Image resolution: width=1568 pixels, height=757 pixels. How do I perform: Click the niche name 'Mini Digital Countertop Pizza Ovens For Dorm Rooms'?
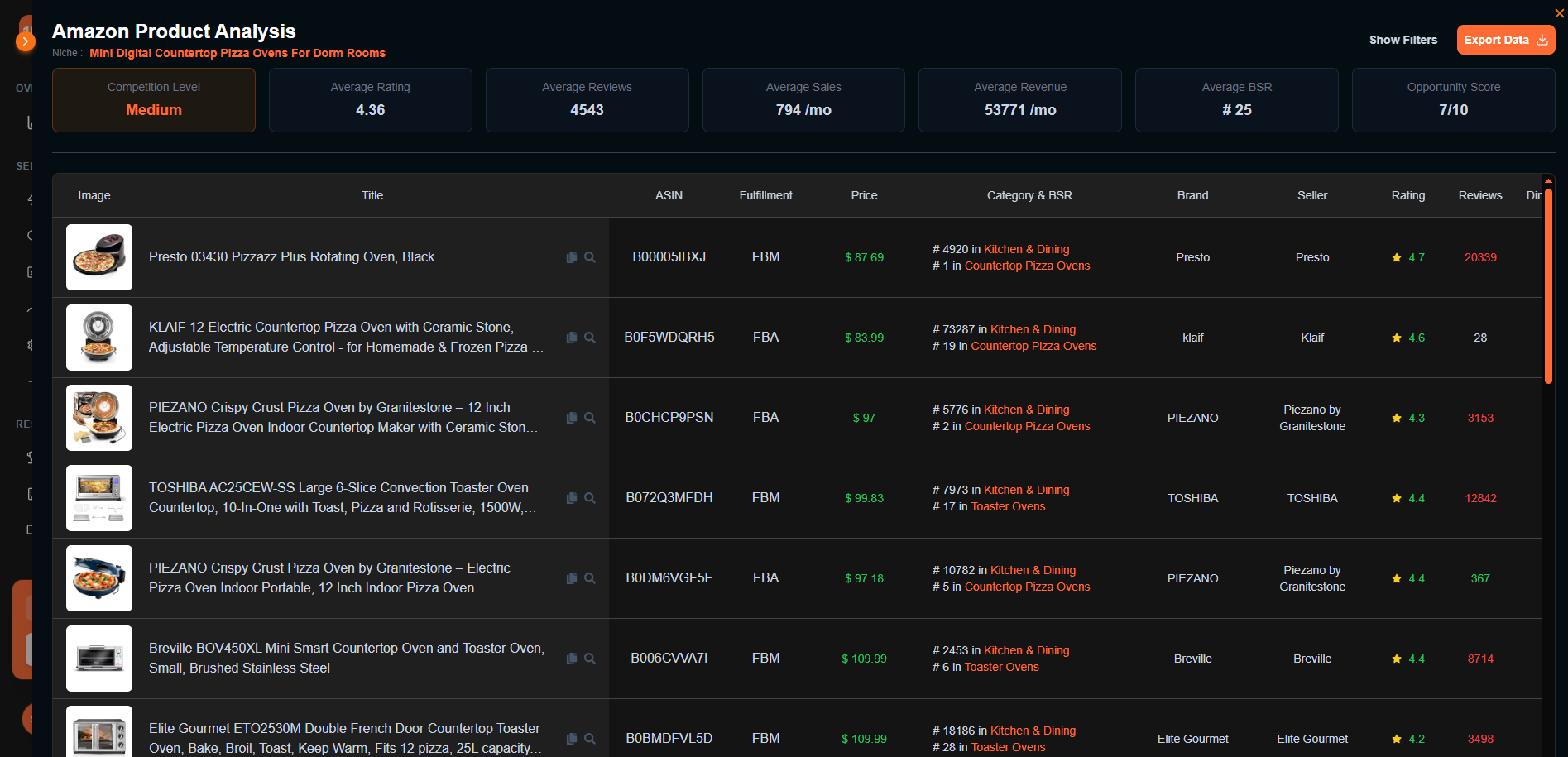pos(237,53)
